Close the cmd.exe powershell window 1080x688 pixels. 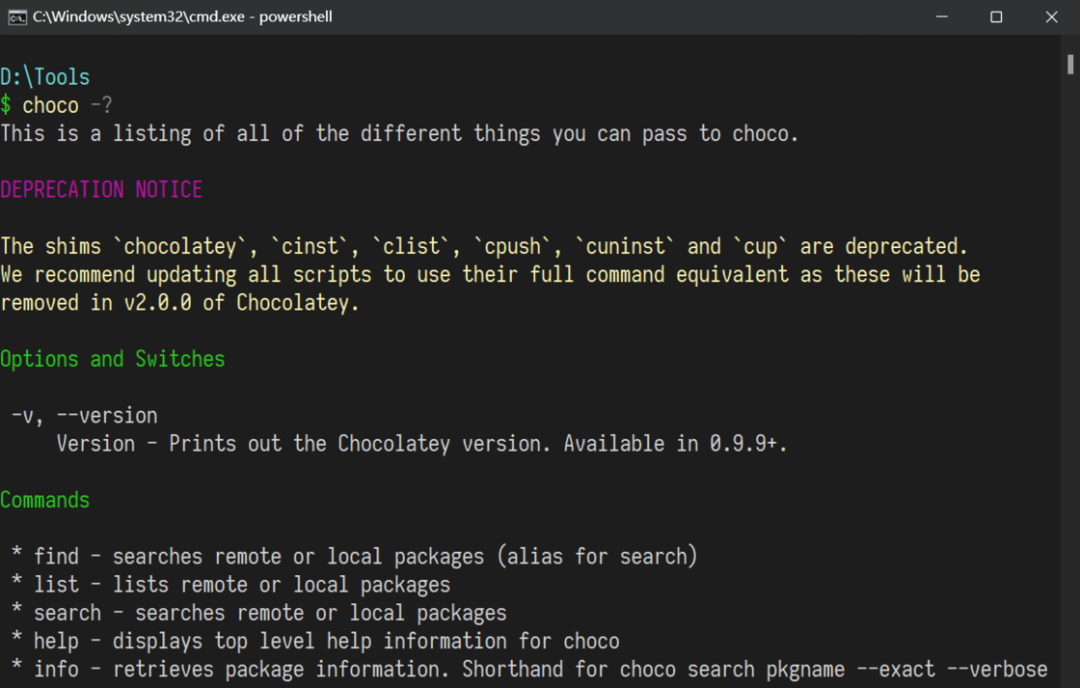pos(1051,17)
